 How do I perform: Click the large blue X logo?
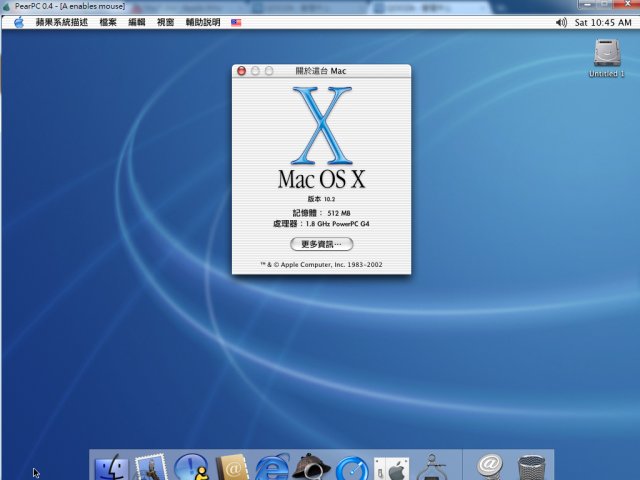[x=322, y=125]
